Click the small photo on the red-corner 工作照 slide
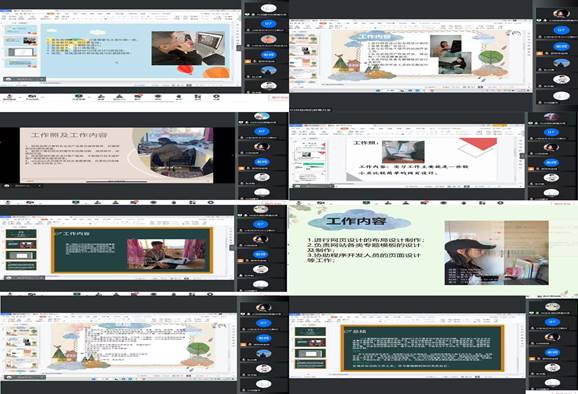578x394 pixels. click(x=403, y=151)
